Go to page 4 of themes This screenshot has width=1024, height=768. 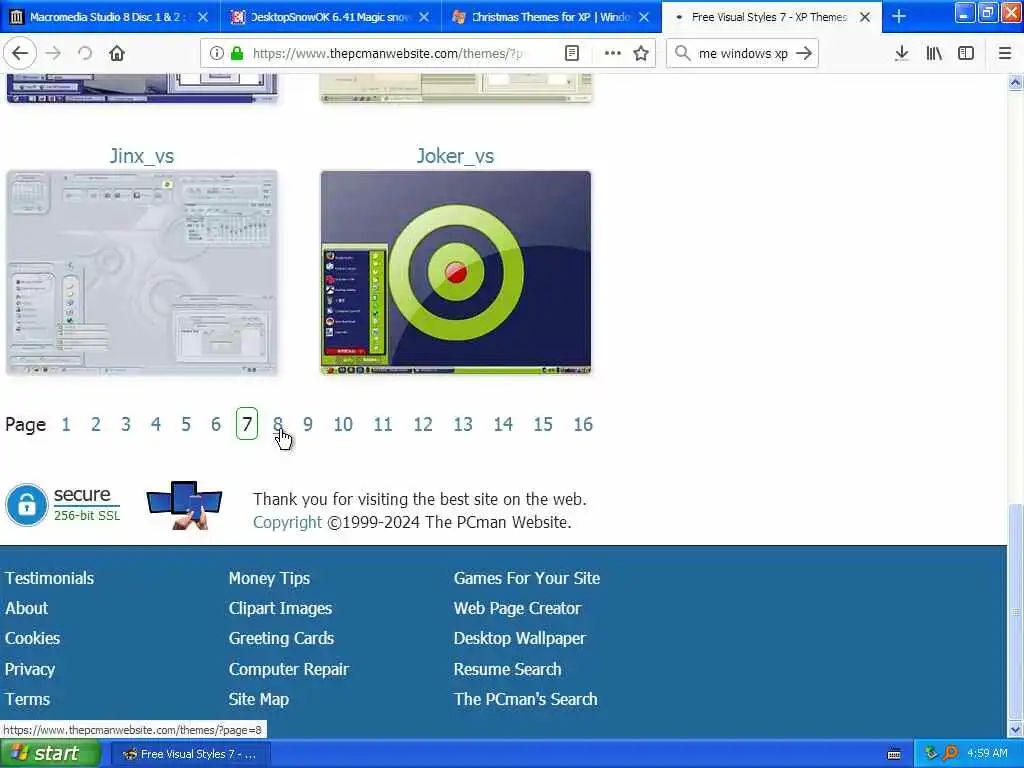coord(155,424)
